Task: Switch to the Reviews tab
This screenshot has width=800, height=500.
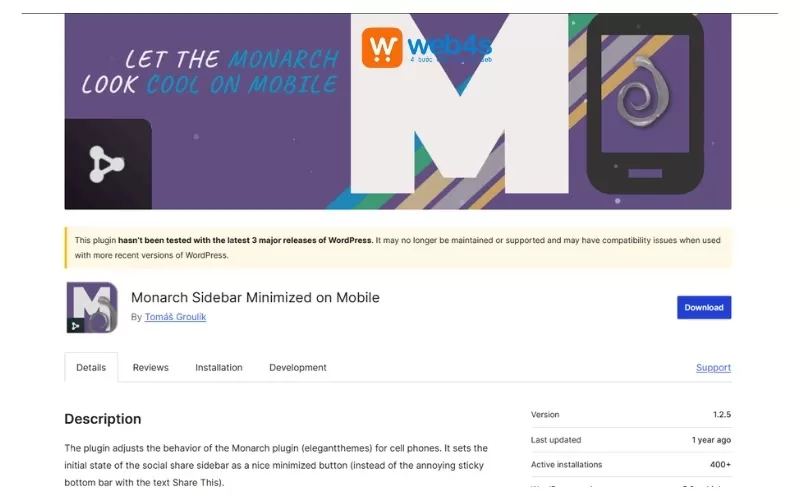Action: 151,367
